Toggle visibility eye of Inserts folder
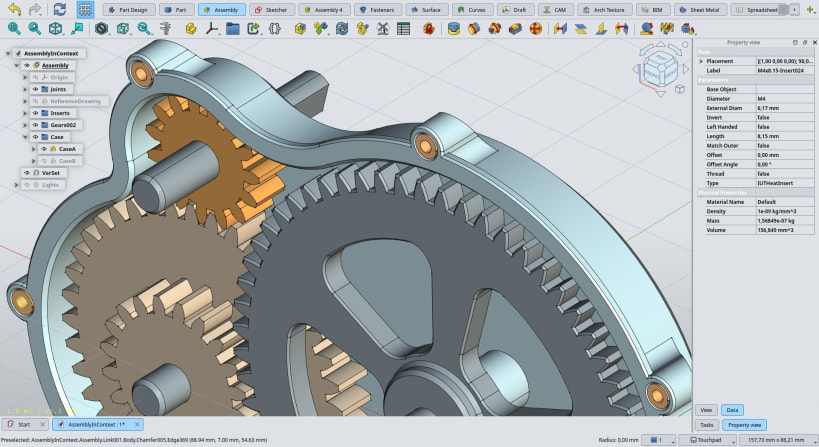 tap(36, 113)
